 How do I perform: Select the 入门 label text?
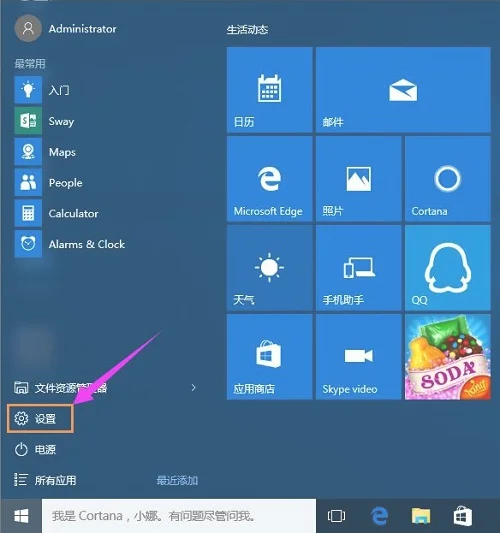tap(59, 90)
